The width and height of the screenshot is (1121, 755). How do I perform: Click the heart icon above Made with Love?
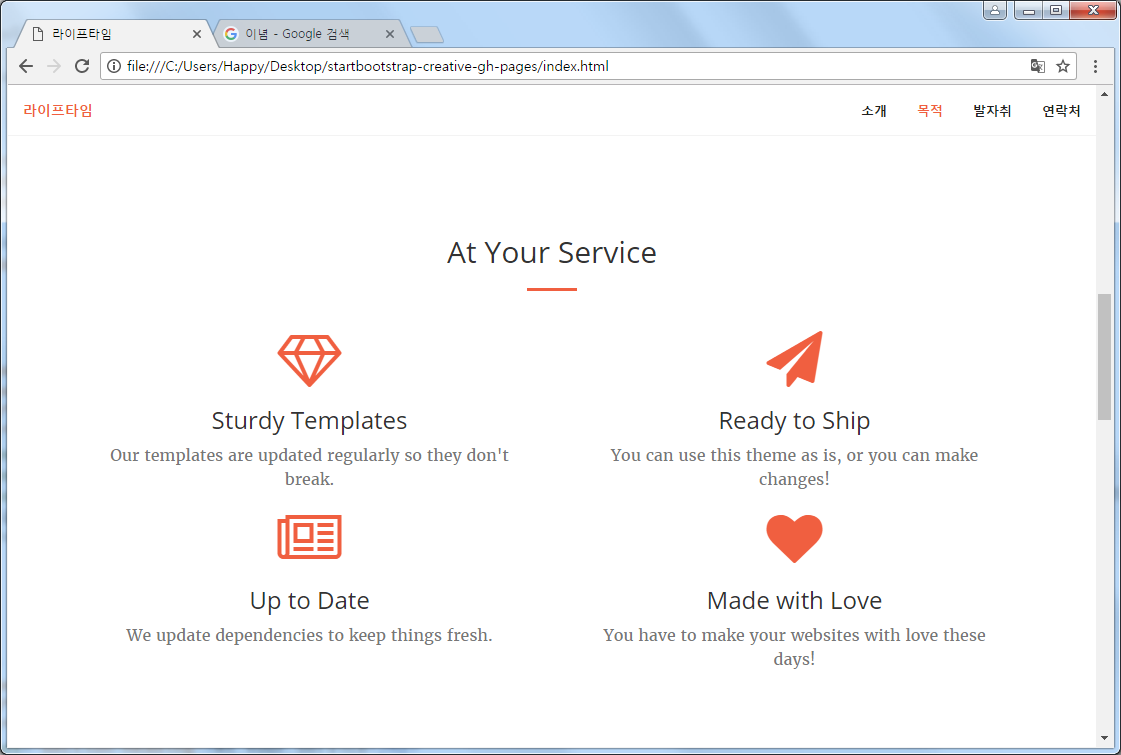click(794, 538)
